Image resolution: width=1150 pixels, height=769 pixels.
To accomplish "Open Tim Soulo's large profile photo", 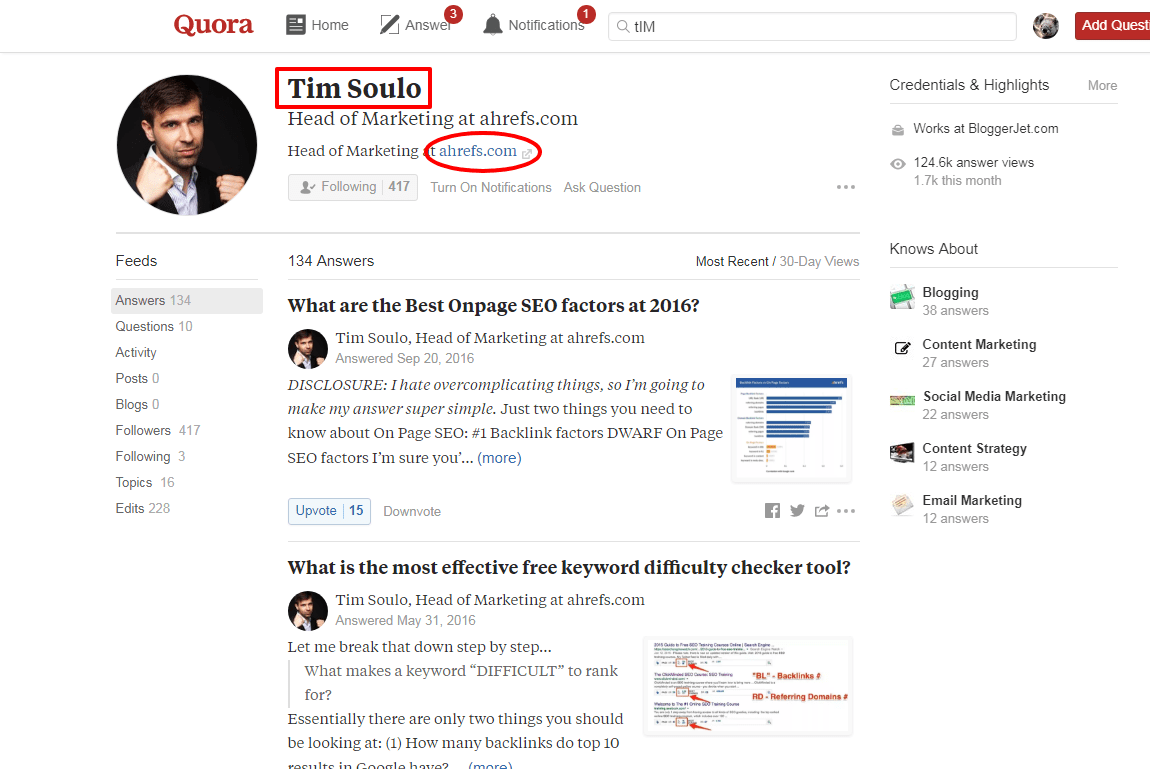I will coord(187,145).
